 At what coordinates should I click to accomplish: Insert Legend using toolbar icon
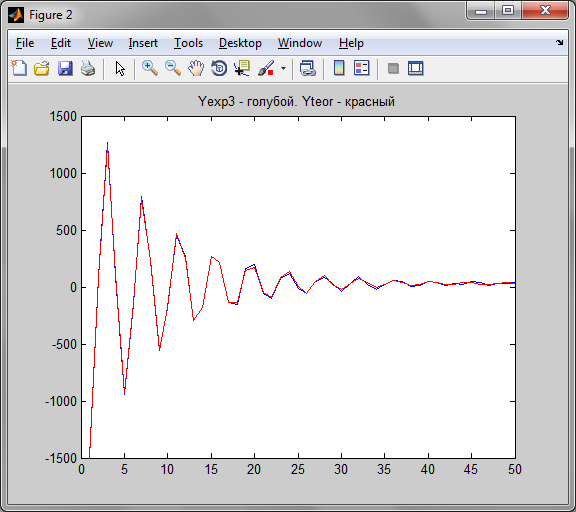click(x=361, y=68)
